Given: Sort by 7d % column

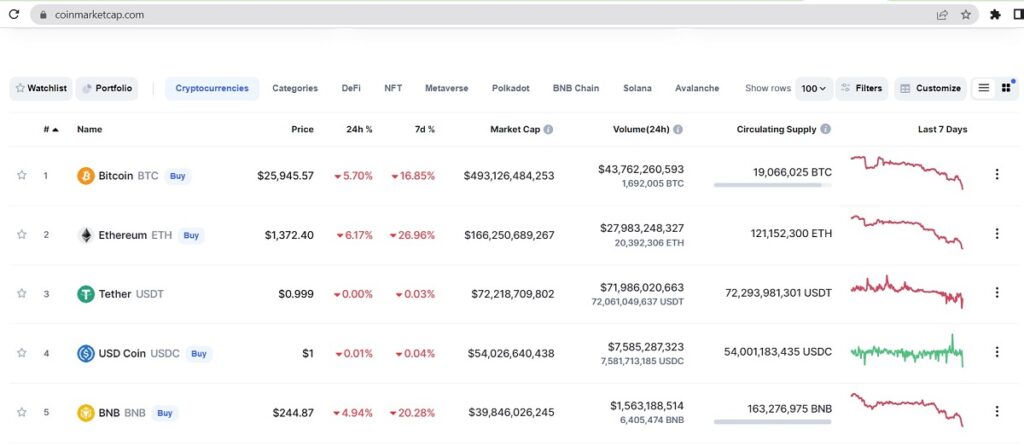Looking at the screenshot, I should click(x=424, y=129).
